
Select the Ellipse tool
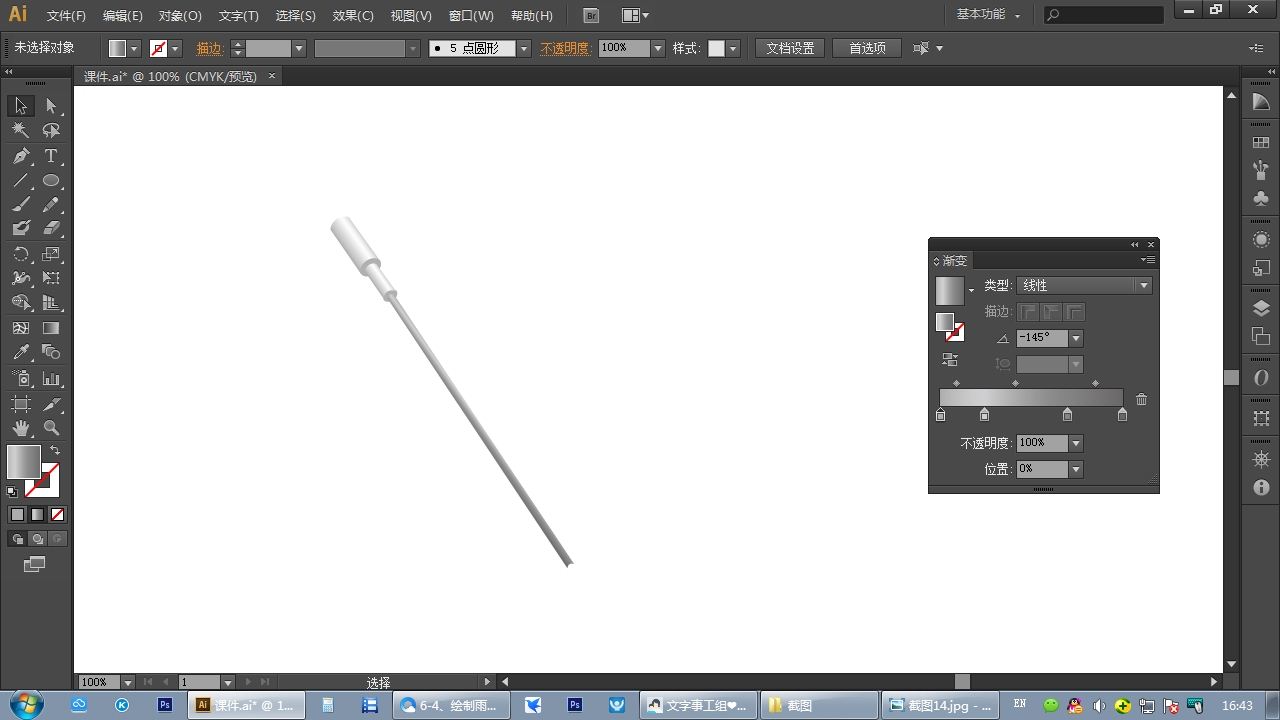coord(51,181)
